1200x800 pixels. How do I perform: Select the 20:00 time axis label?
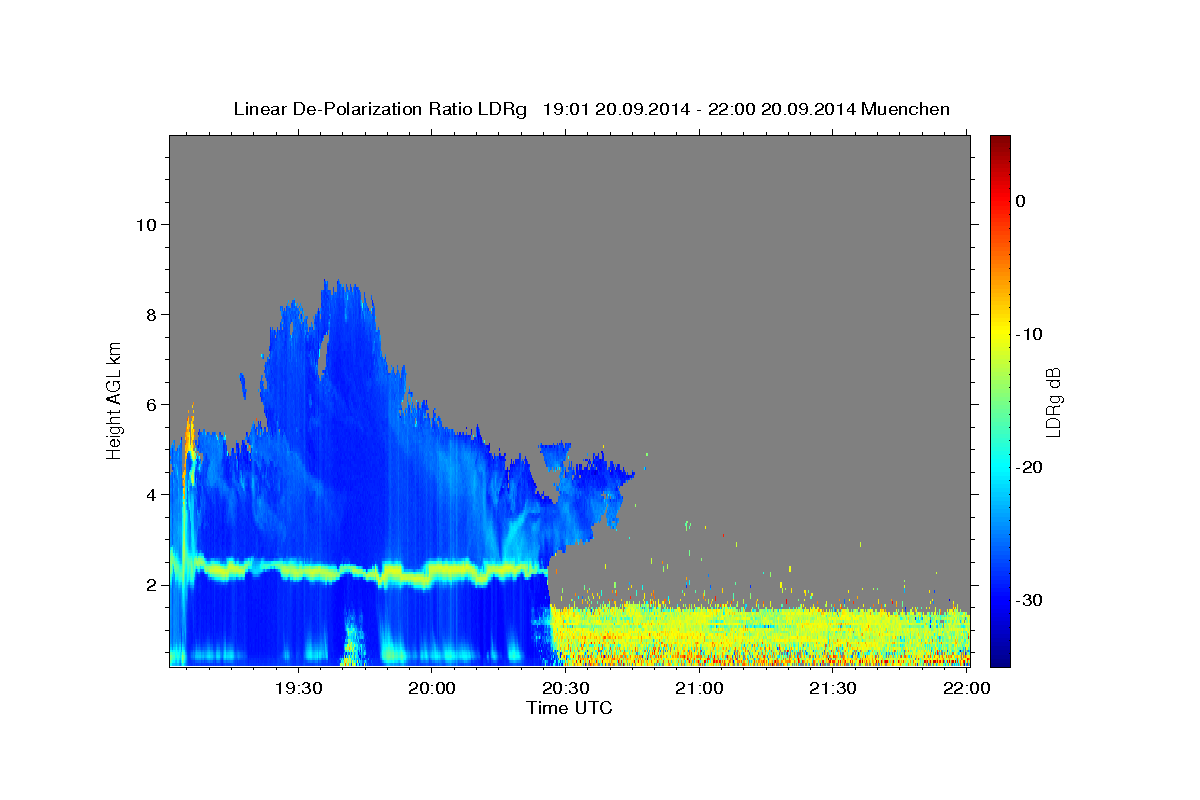(x=432, y=688)
